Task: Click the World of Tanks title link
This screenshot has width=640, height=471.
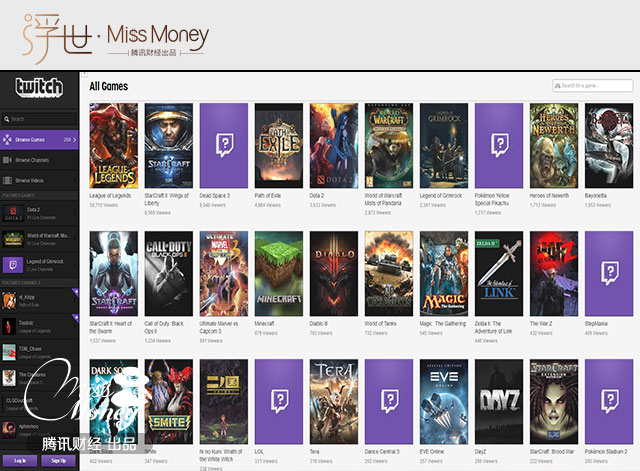Action: coord(380,323)
